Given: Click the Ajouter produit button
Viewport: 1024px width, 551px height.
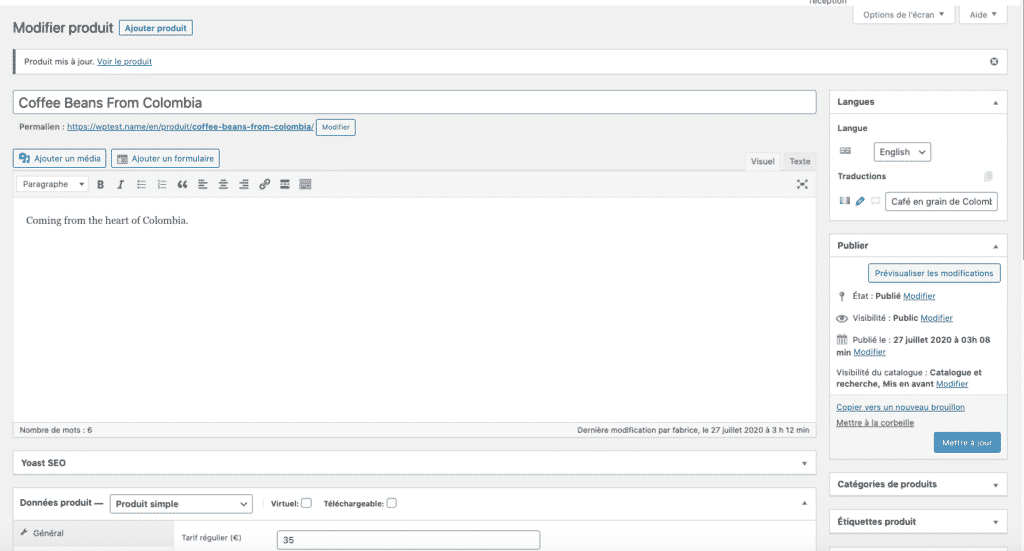Looking at the screenshot, I should tap(155, 28).
